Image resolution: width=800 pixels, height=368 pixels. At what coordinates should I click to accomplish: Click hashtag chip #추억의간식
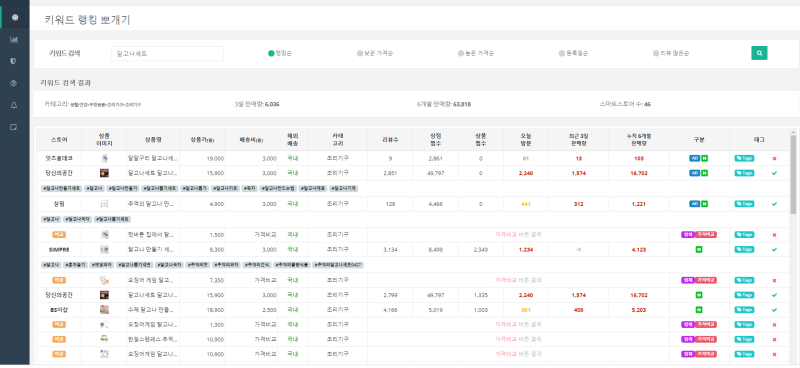pyautogui.click(x=257, y=265)
